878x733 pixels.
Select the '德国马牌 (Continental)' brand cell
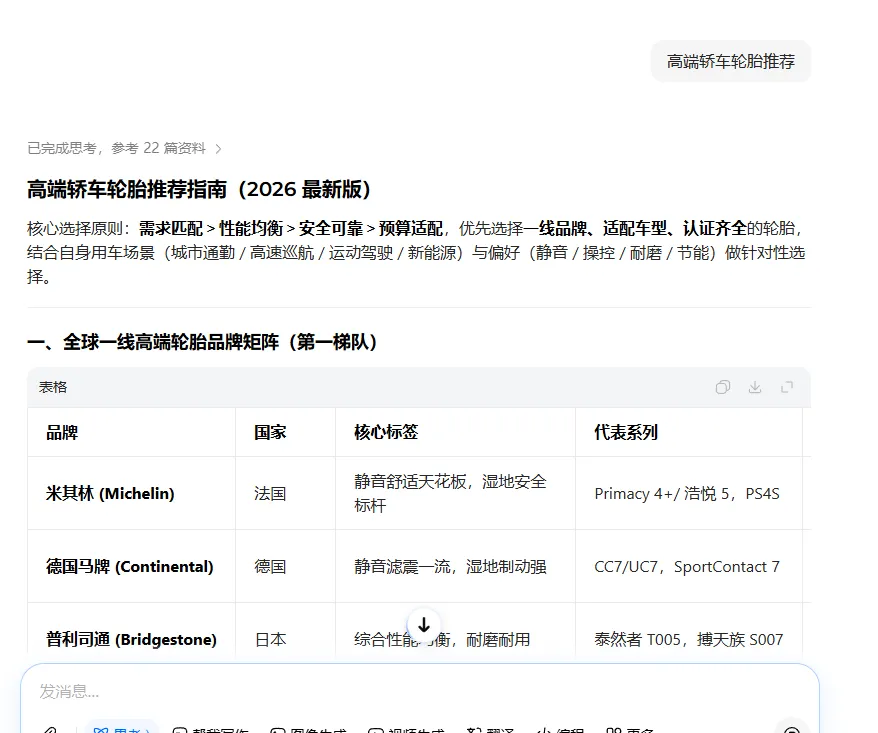[130, 567]
